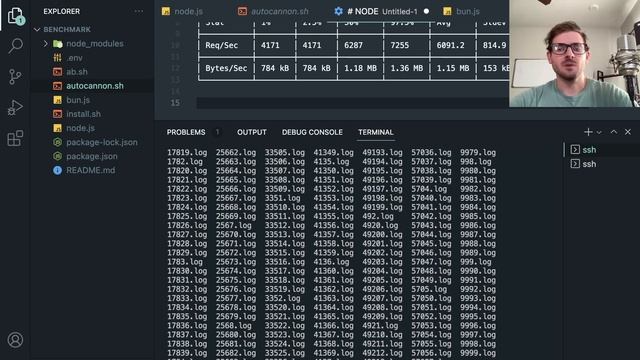Open the OUTPUT panel tab
640x360 pixels.
pos(252,132)
